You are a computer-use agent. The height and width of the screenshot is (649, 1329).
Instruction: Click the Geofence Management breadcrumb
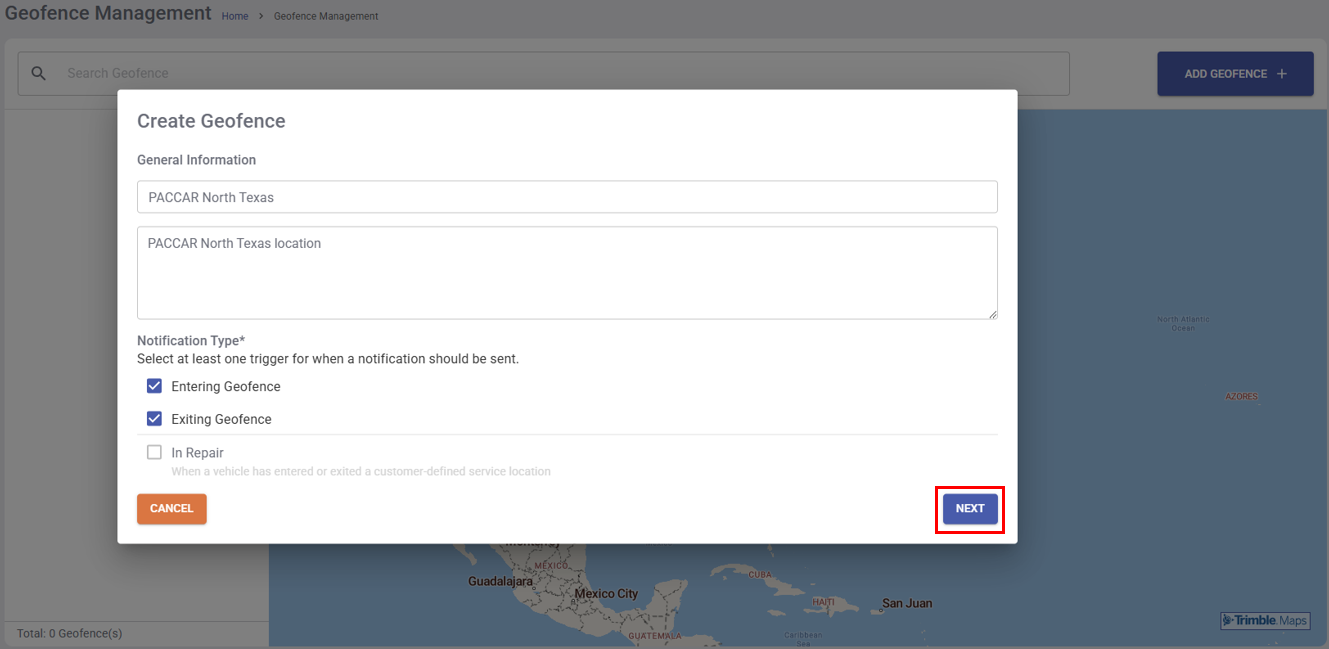(326, 17)
